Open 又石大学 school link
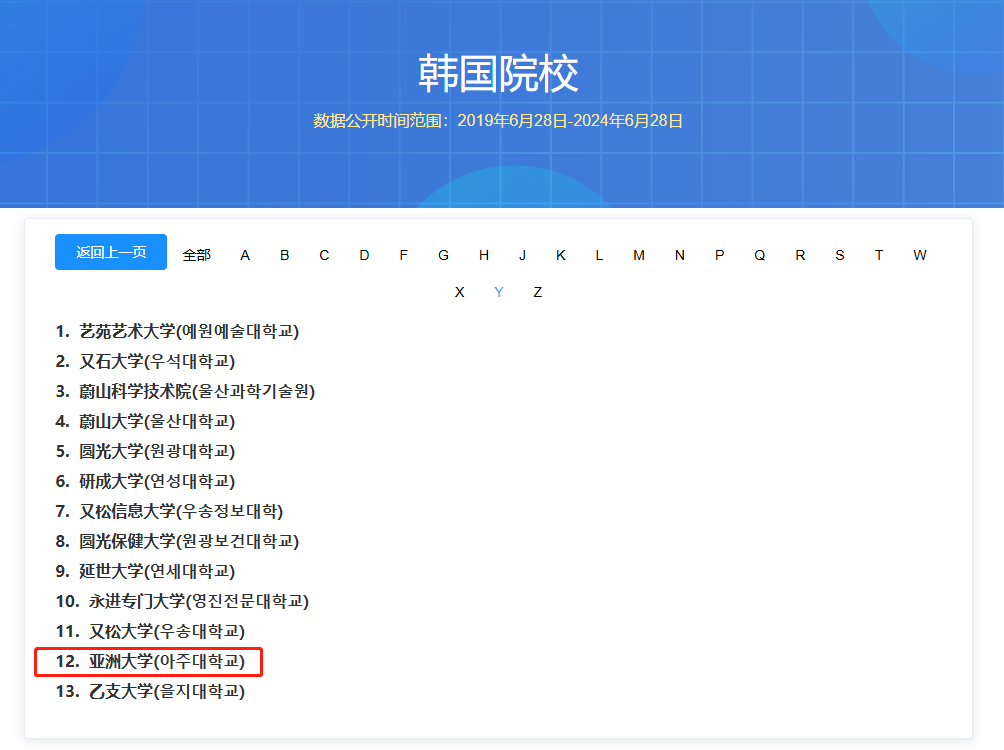 pos(157,361)
